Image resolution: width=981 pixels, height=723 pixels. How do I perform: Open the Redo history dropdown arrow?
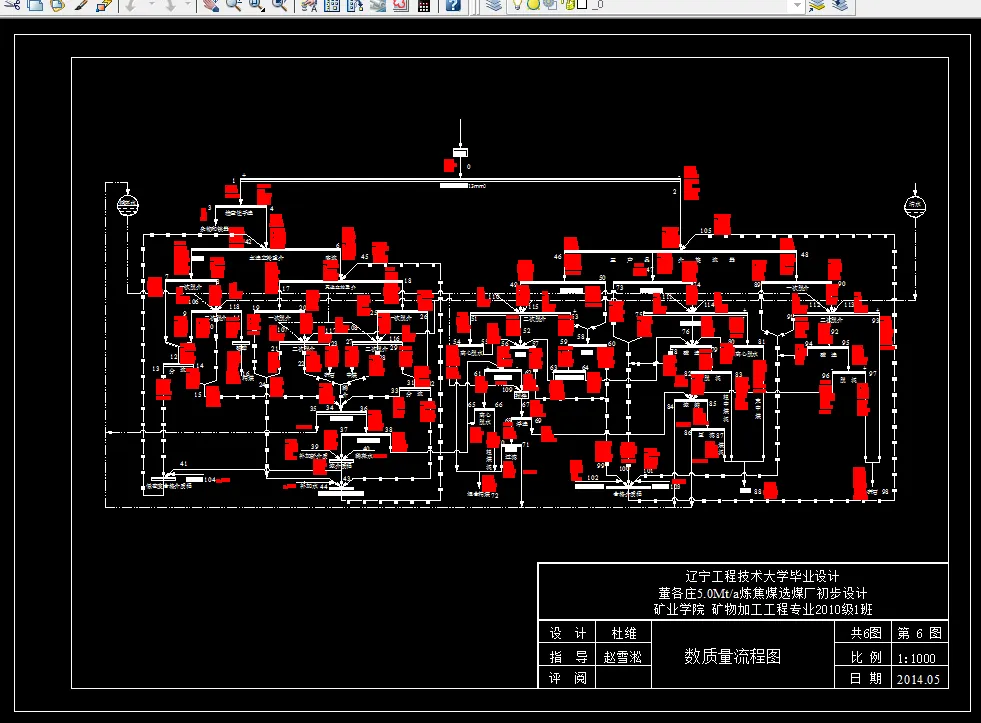click(x=187, y=5)
